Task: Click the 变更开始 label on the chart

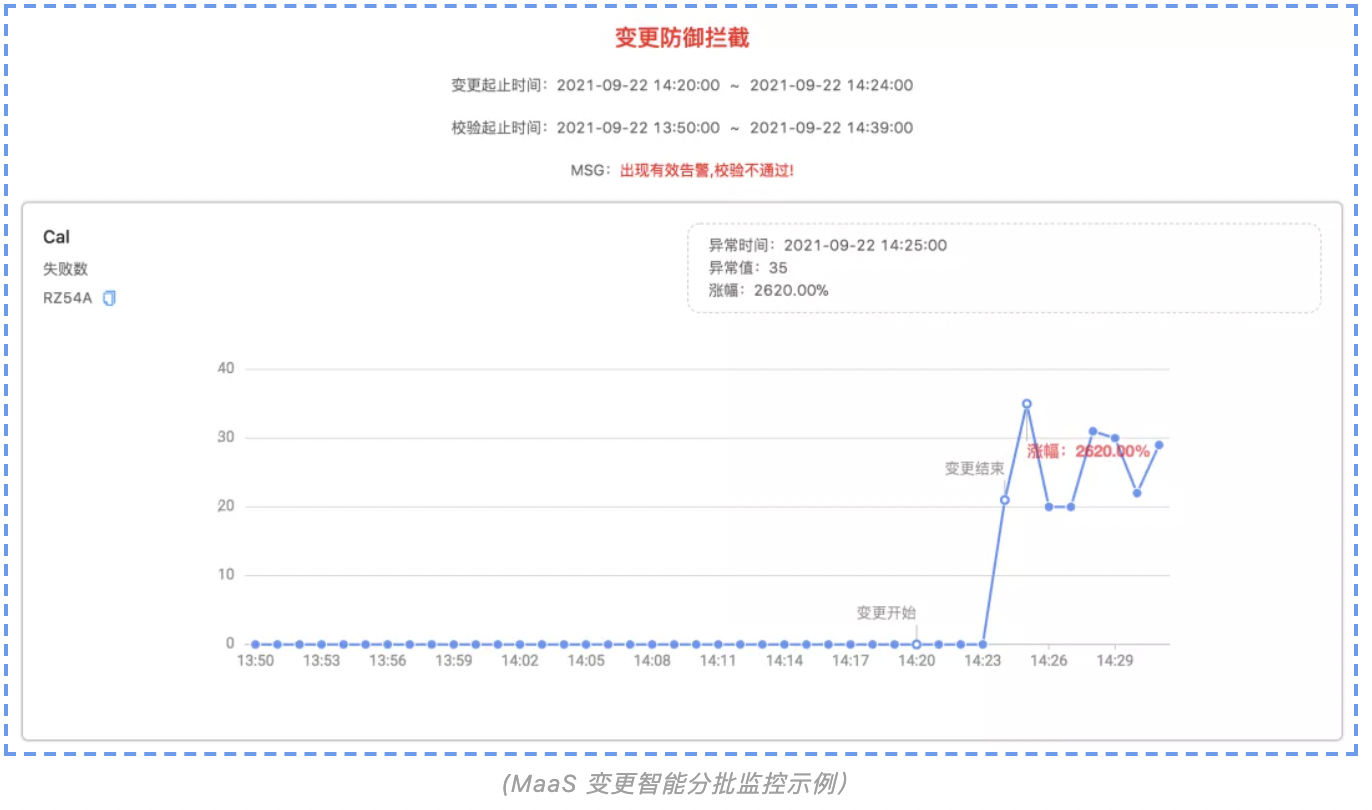Action: coord(886,613)
